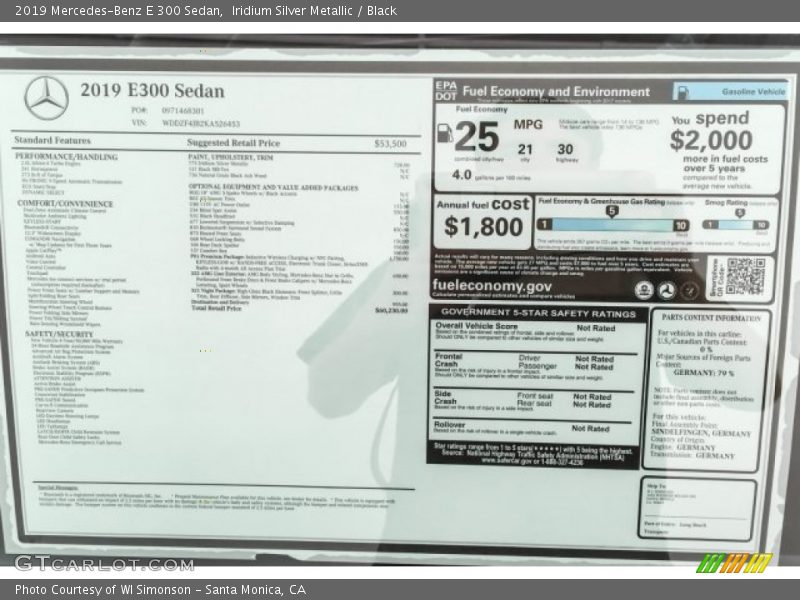Click the Frontal Crash Passenger "Not Rated" value
This screenshot has height=600, width=800.
(594, 367)
